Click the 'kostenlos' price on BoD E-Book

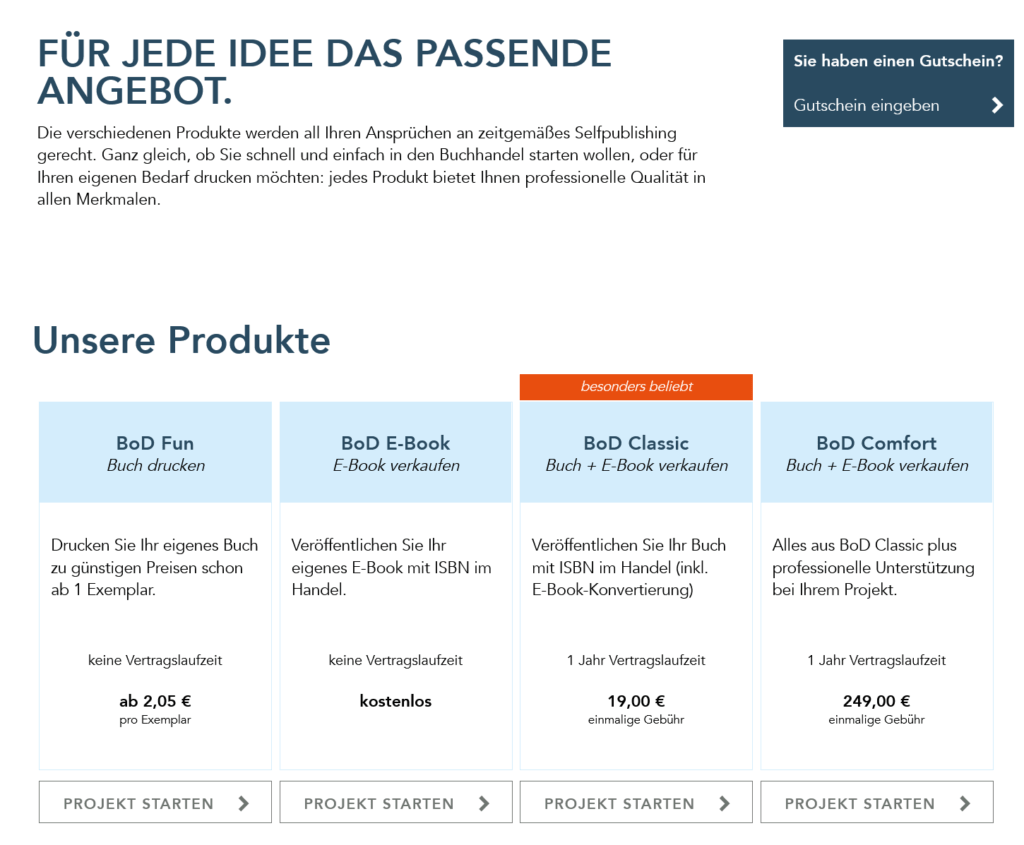396,701
